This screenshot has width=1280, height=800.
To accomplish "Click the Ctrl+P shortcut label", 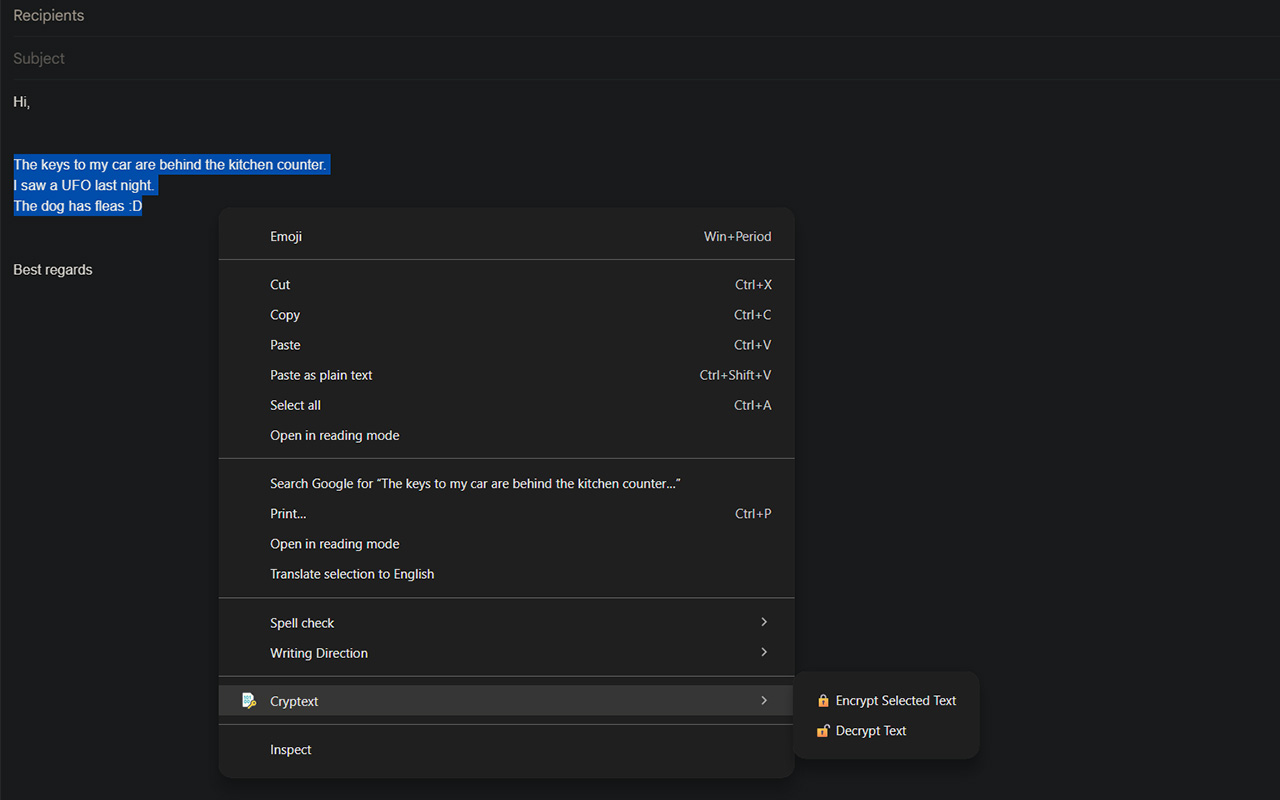I will (754, 514).
